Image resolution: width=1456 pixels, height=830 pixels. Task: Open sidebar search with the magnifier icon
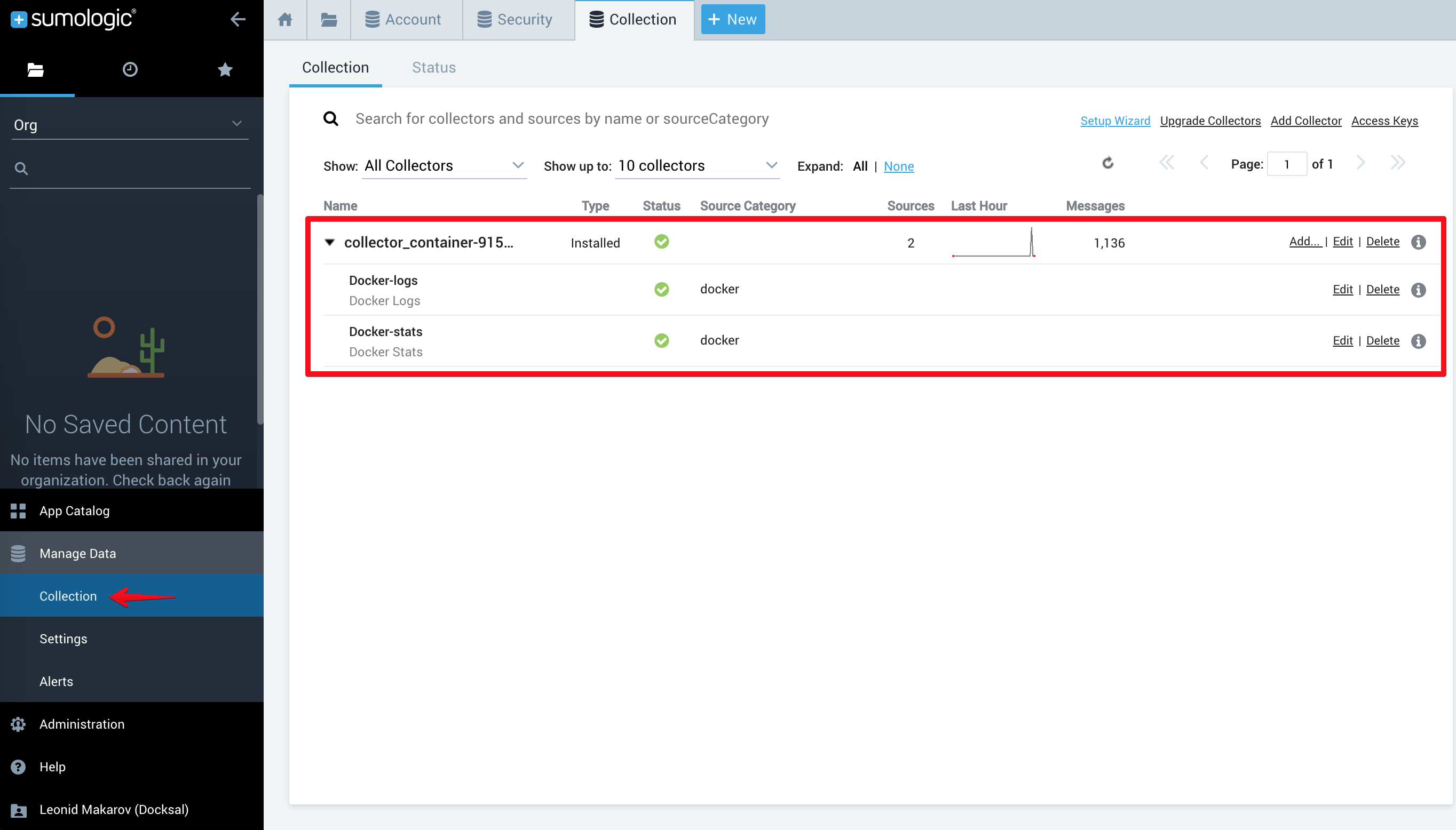[20, 168]
